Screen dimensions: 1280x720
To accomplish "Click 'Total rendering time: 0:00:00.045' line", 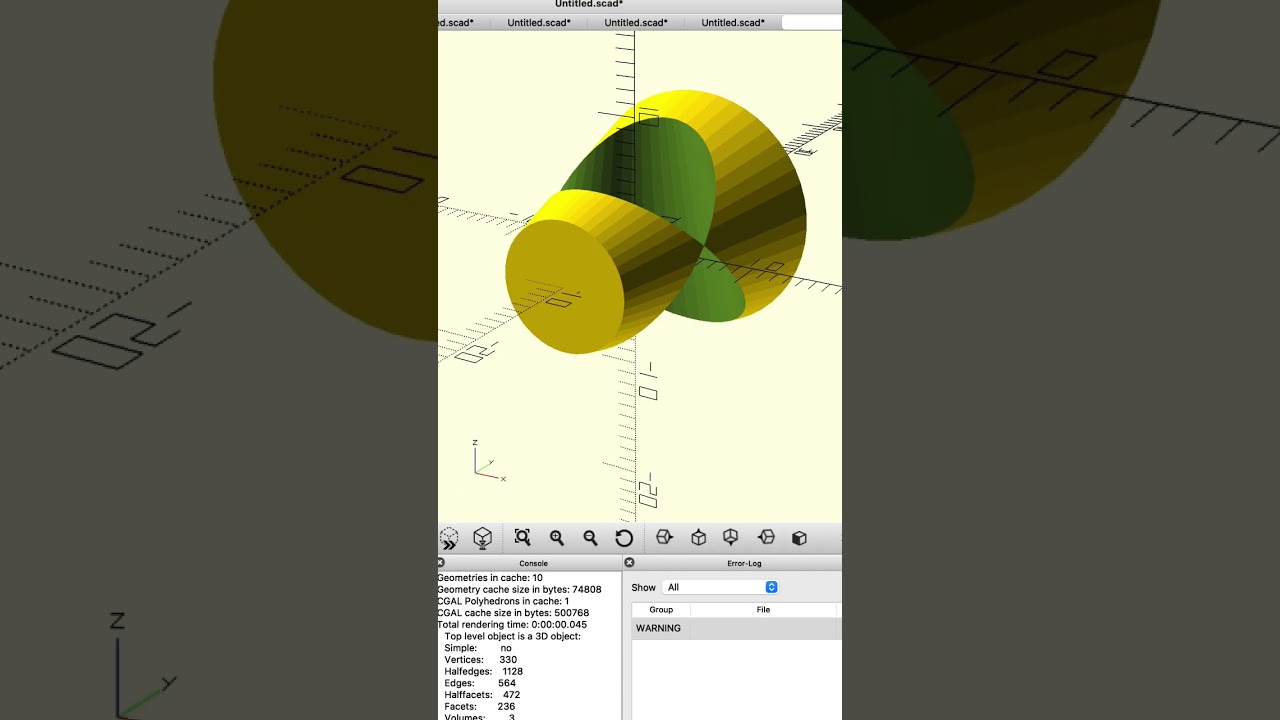I will (512, 624).
